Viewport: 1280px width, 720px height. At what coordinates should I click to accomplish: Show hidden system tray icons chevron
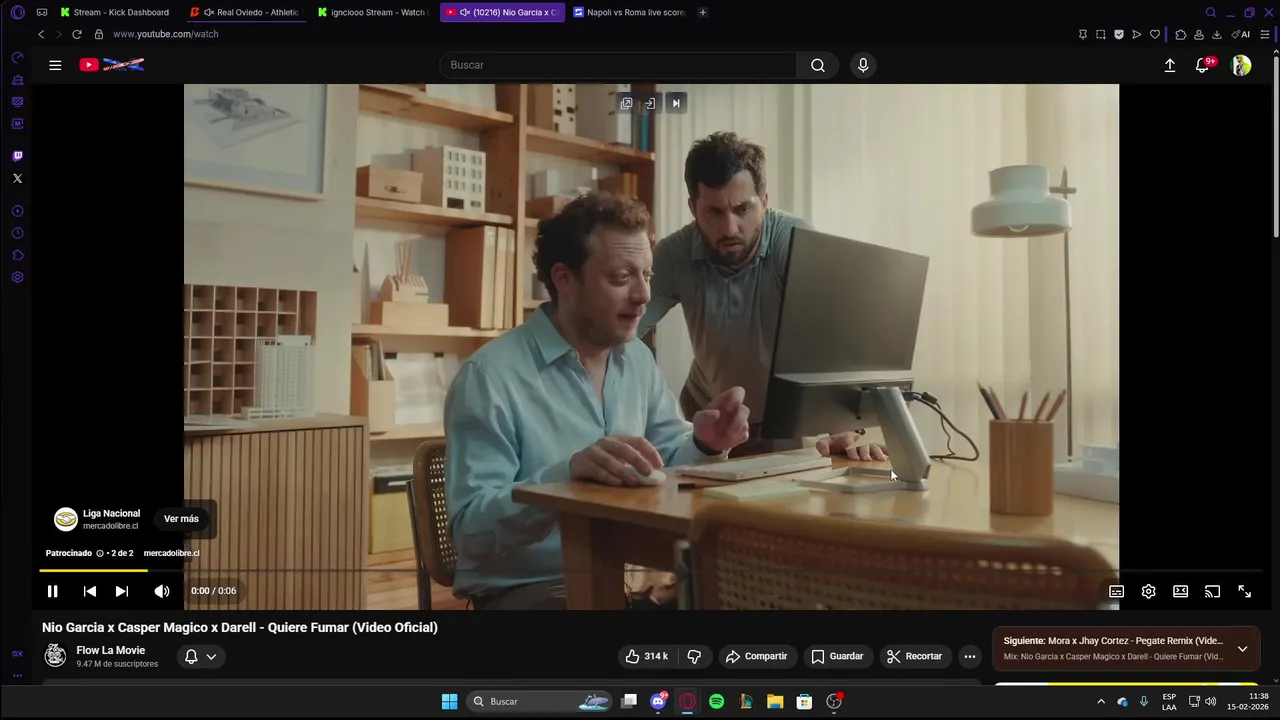pos(1101,701)
